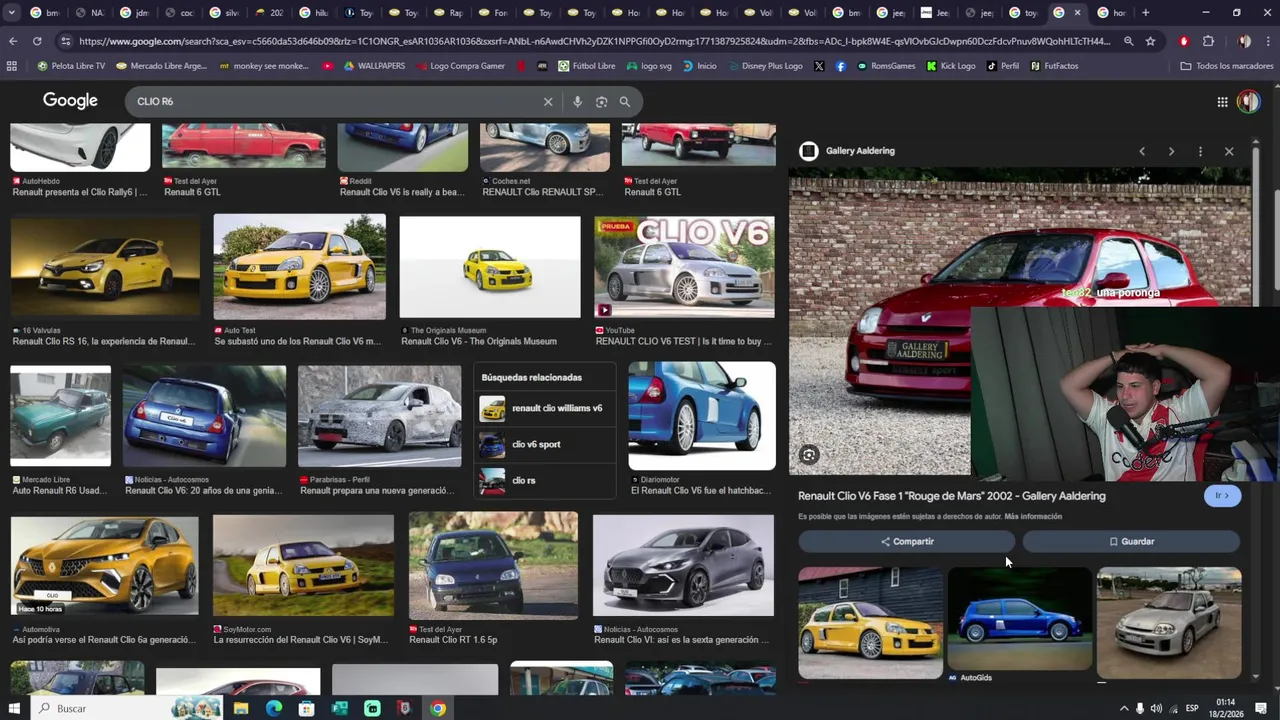
Task: Open AutoGids blue Clio related image
Action: (1019, 619)
